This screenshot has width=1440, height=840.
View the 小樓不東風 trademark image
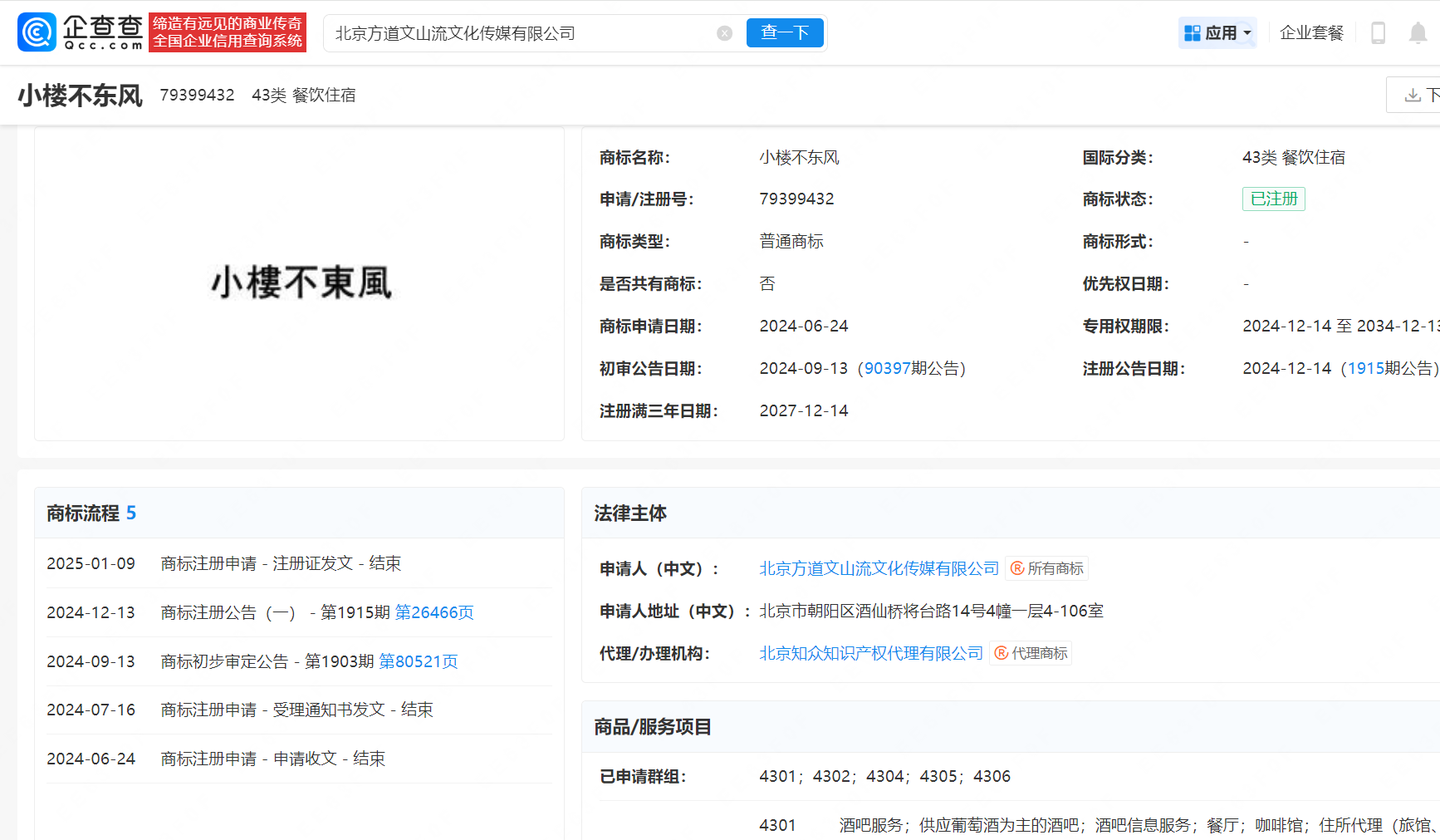[299, 284]
